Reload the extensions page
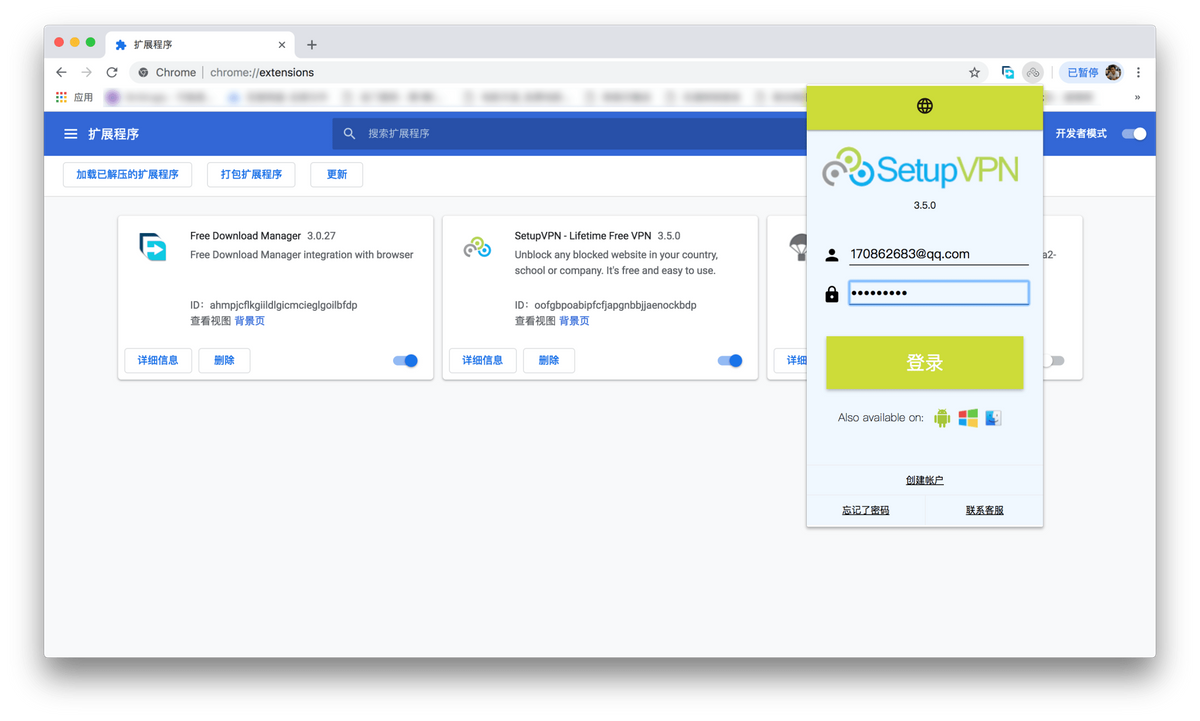 pyautogui.click(x=112, y=72)
